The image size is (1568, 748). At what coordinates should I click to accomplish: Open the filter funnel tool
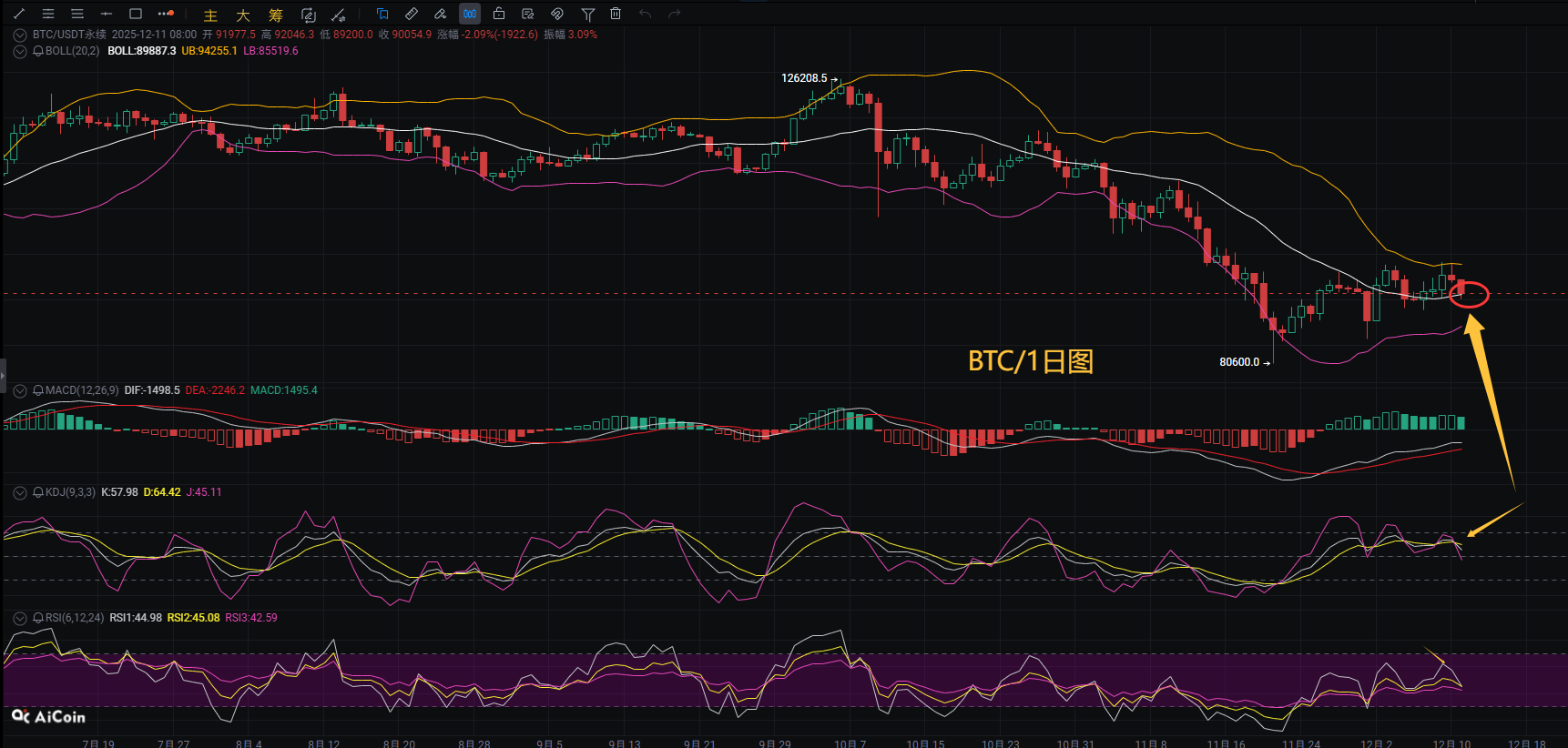(x=587, y=14)
